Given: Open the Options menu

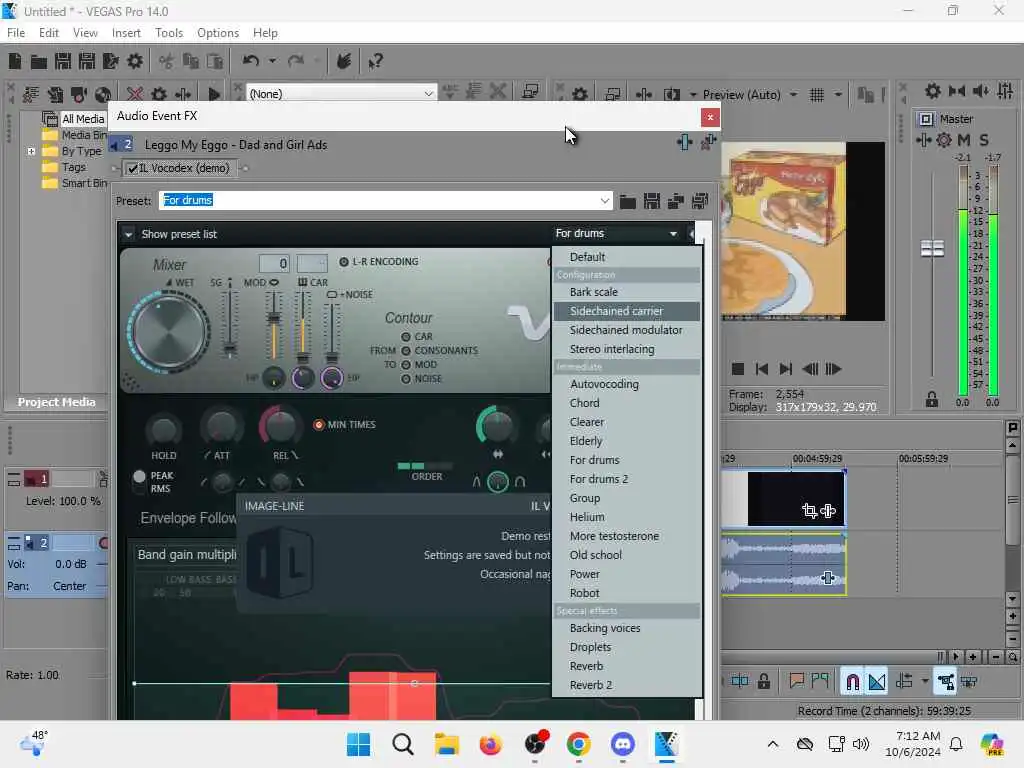Looking at the screenshot, I should pos(218,33).
